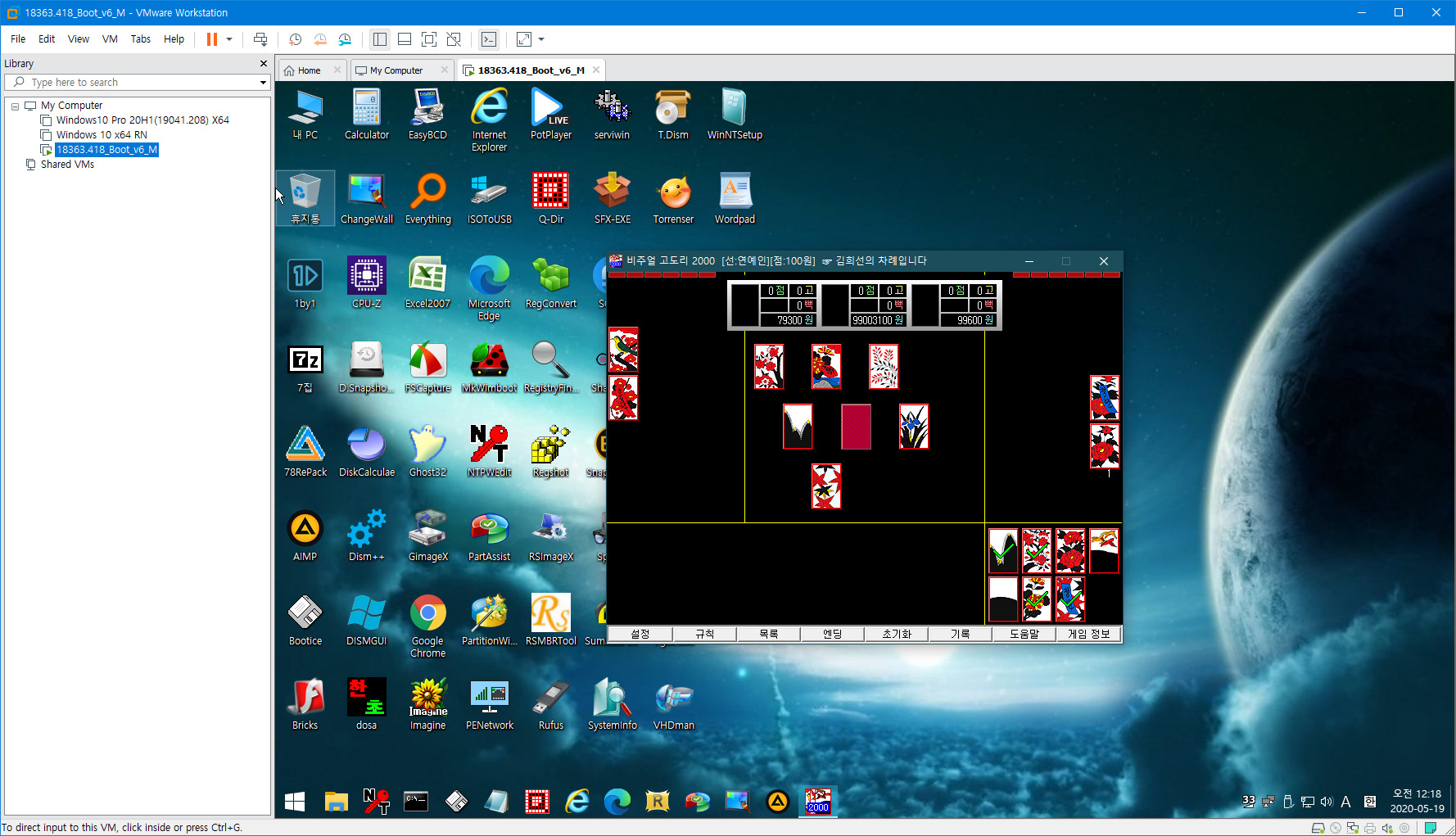Click the VMware status bar printer icon
This screenshot has width=1456, height=836.
click(x=1370, y=828)
